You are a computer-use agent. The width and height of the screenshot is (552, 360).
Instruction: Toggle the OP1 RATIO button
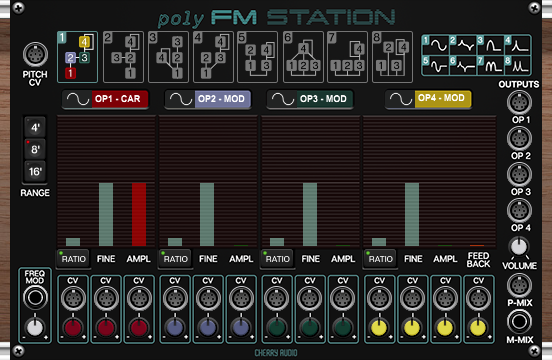point(73,259)
